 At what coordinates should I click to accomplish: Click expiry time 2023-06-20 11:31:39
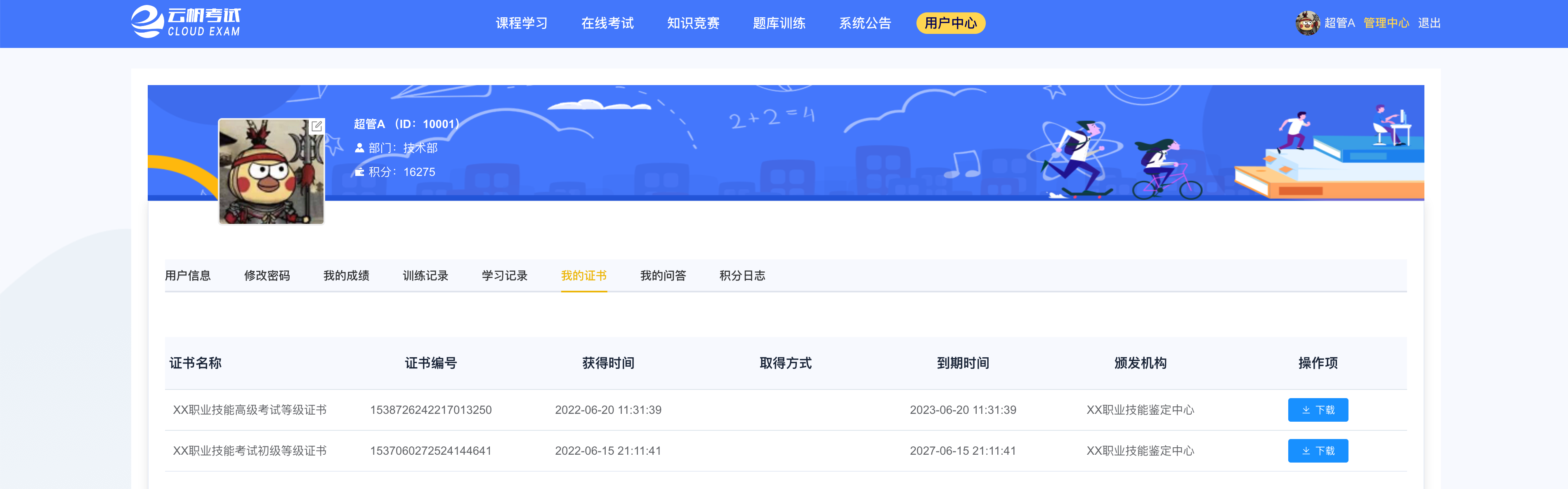[963, 410]
